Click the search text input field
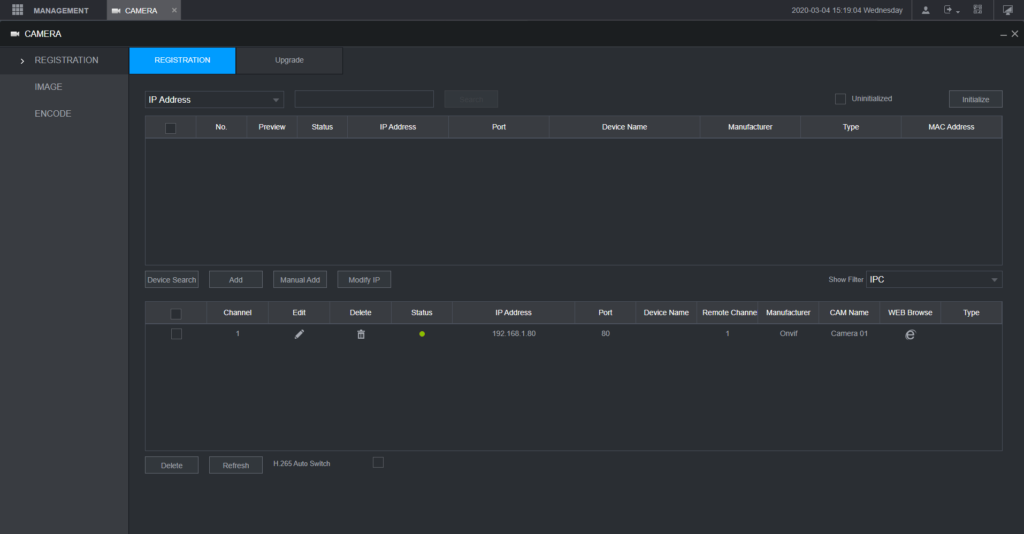The width and height of the screenshot is (1024, 534). pos(363,99)
